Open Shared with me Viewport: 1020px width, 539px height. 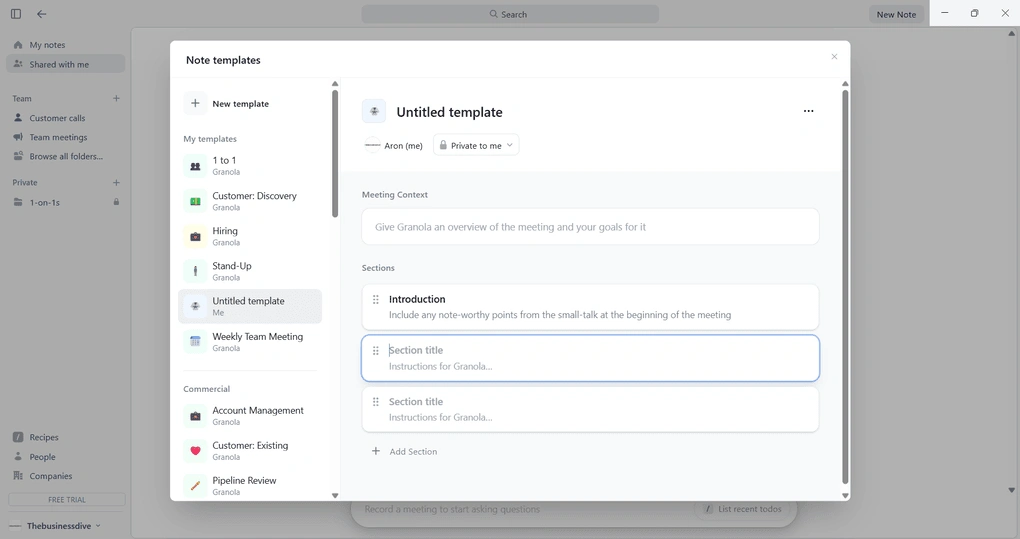click(65, 64)
